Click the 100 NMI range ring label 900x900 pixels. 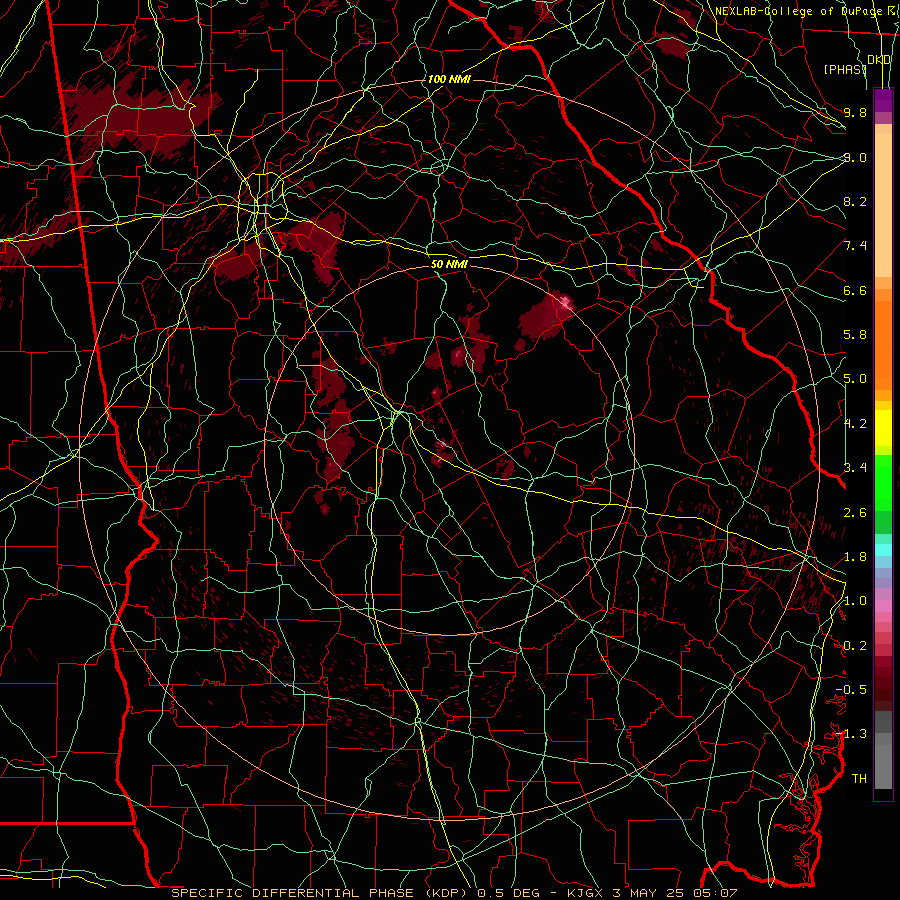[x=449, y=79]
